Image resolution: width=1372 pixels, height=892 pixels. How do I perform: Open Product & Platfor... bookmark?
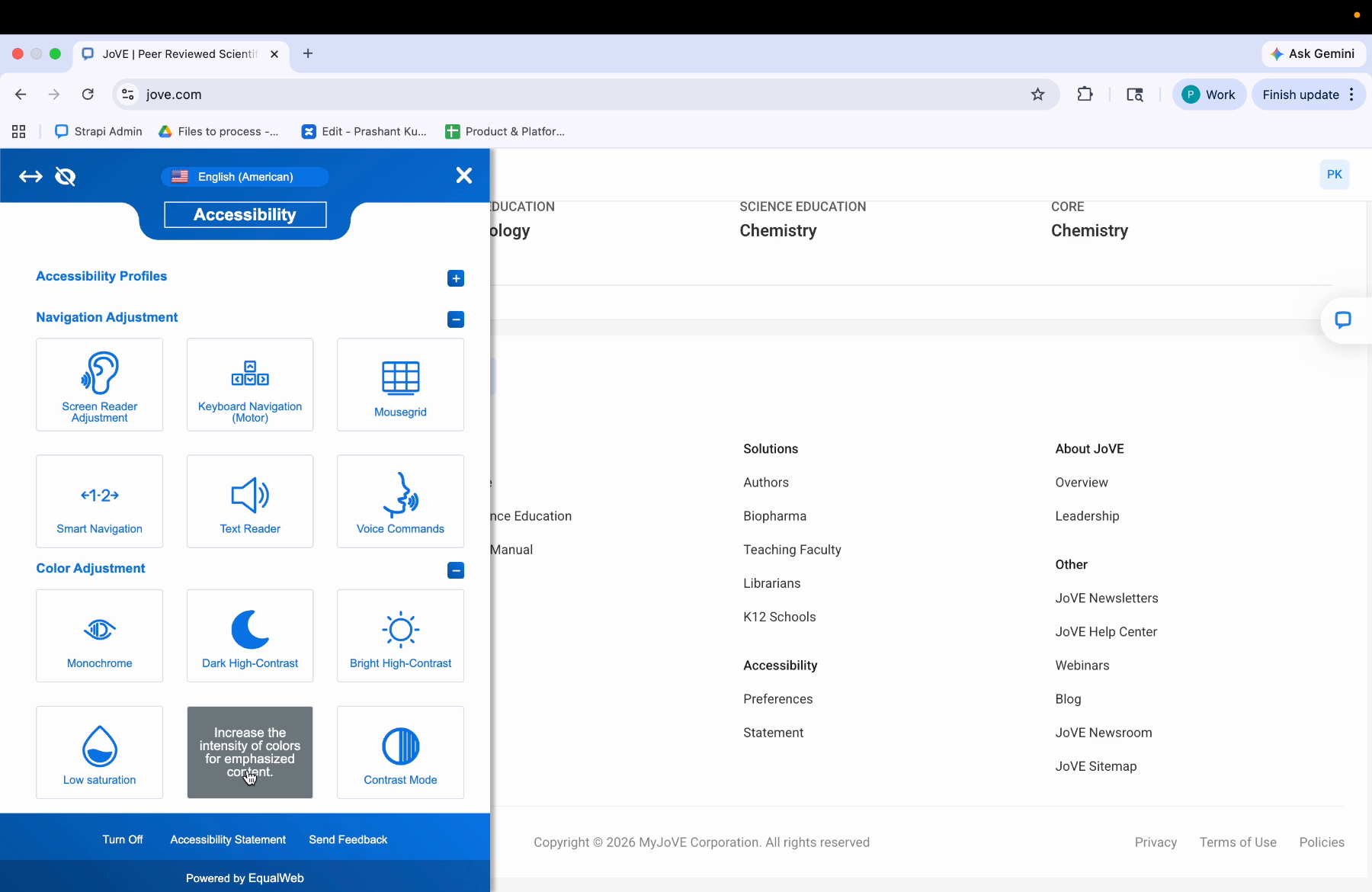coord(505,132)
